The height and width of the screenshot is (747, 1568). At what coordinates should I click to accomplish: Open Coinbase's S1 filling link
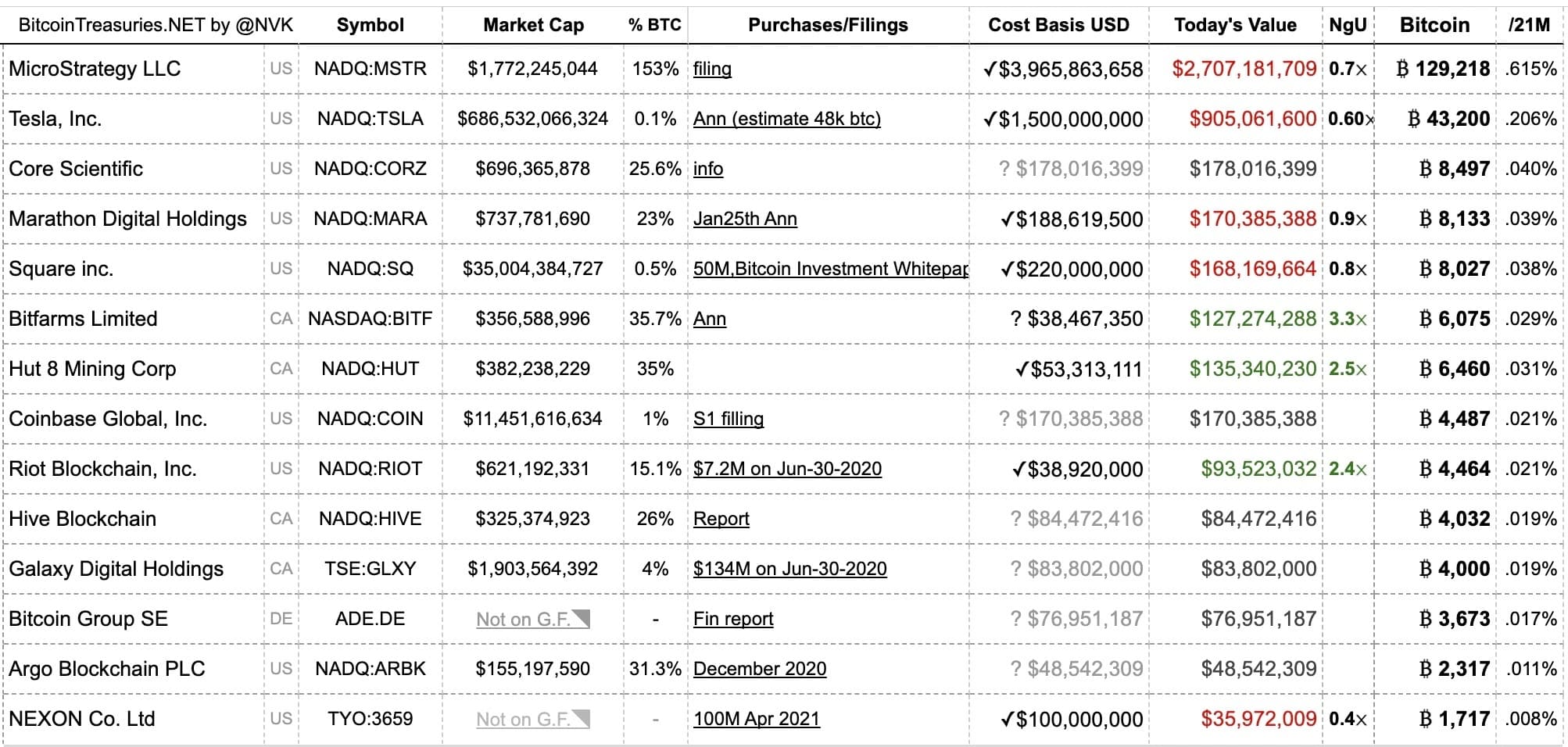tap(728, 419)
